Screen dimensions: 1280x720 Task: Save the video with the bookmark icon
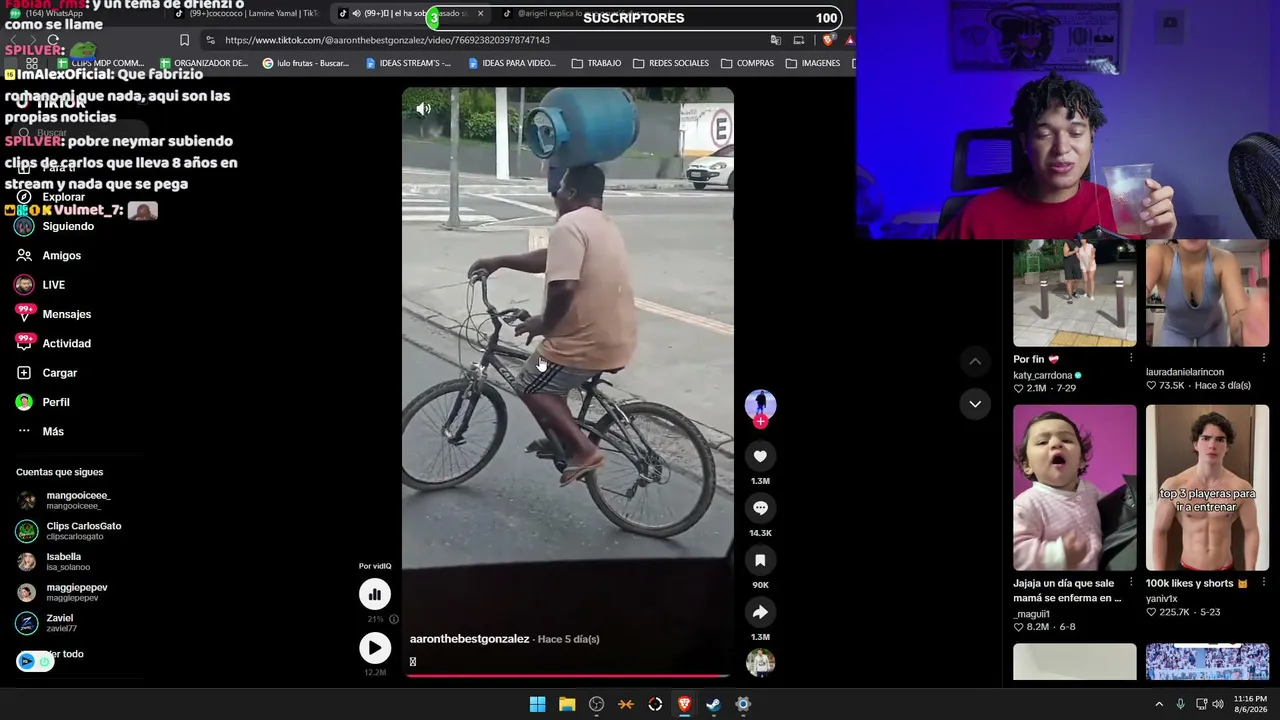click(760, 560)
